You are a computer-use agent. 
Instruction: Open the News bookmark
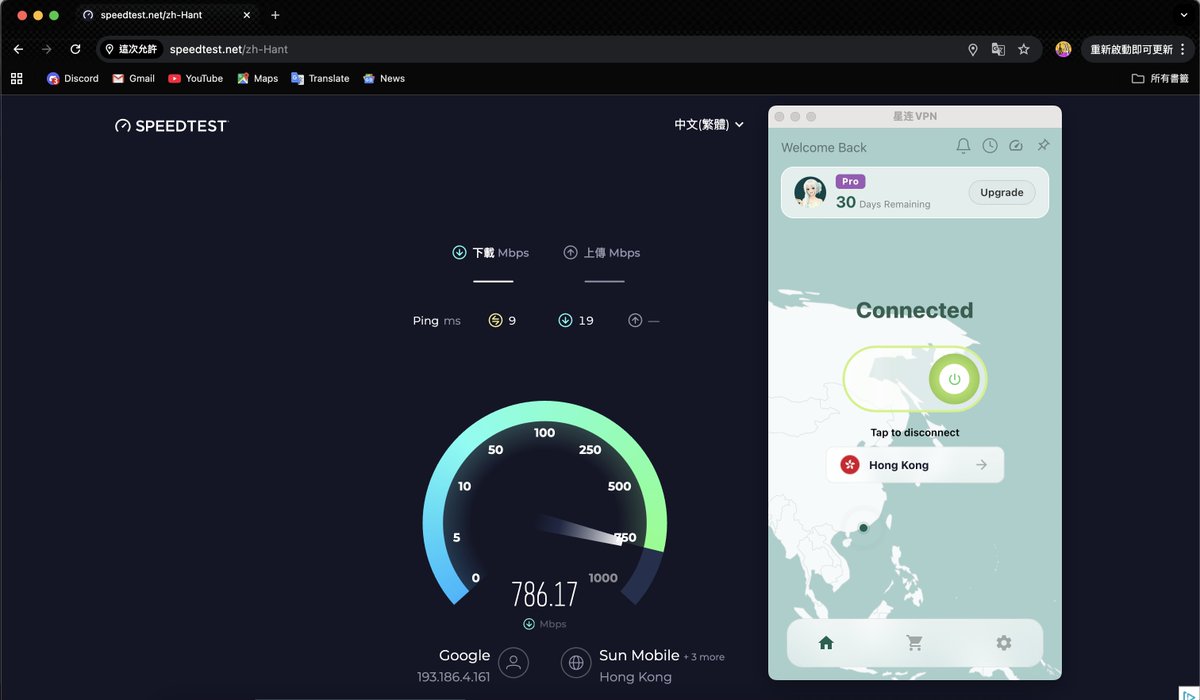click(x=384, y=78)
